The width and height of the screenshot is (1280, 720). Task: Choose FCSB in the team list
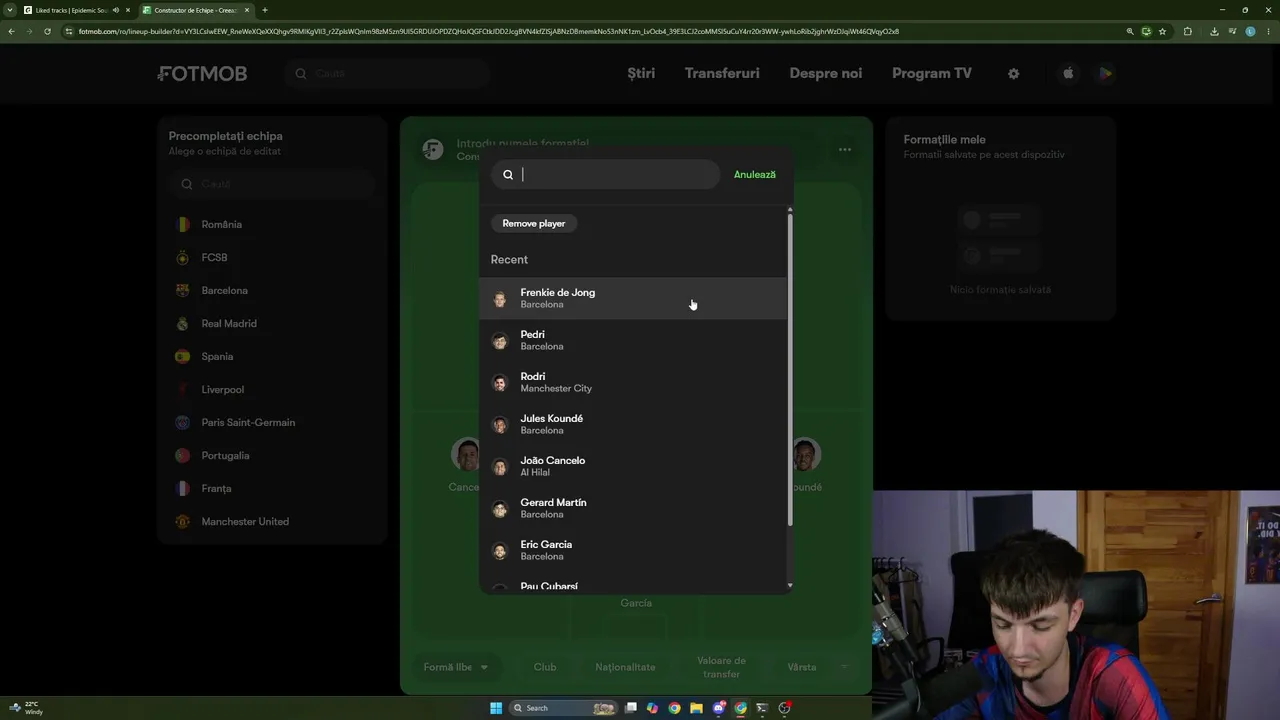272,257
